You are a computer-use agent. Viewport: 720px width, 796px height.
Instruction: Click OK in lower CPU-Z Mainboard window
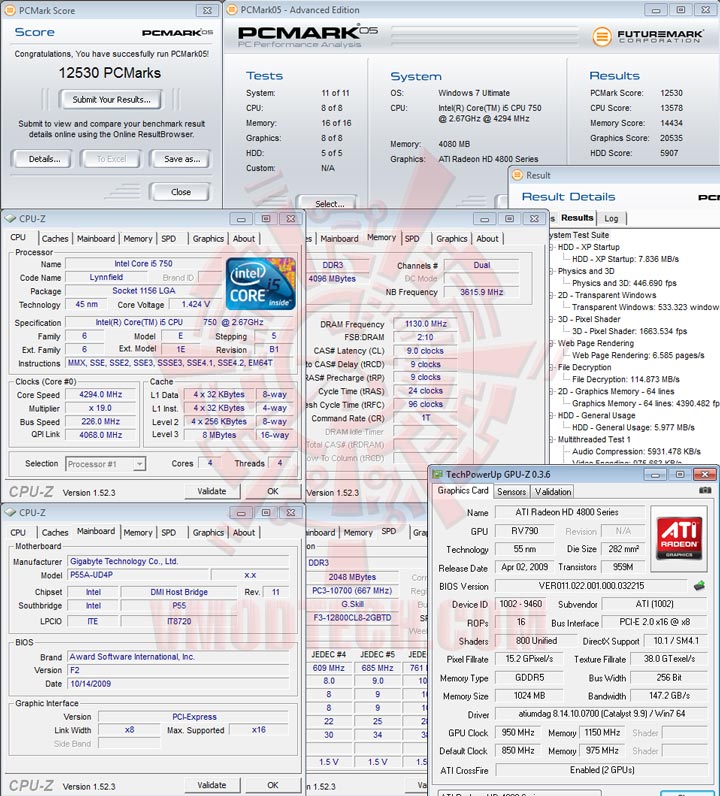273,785
